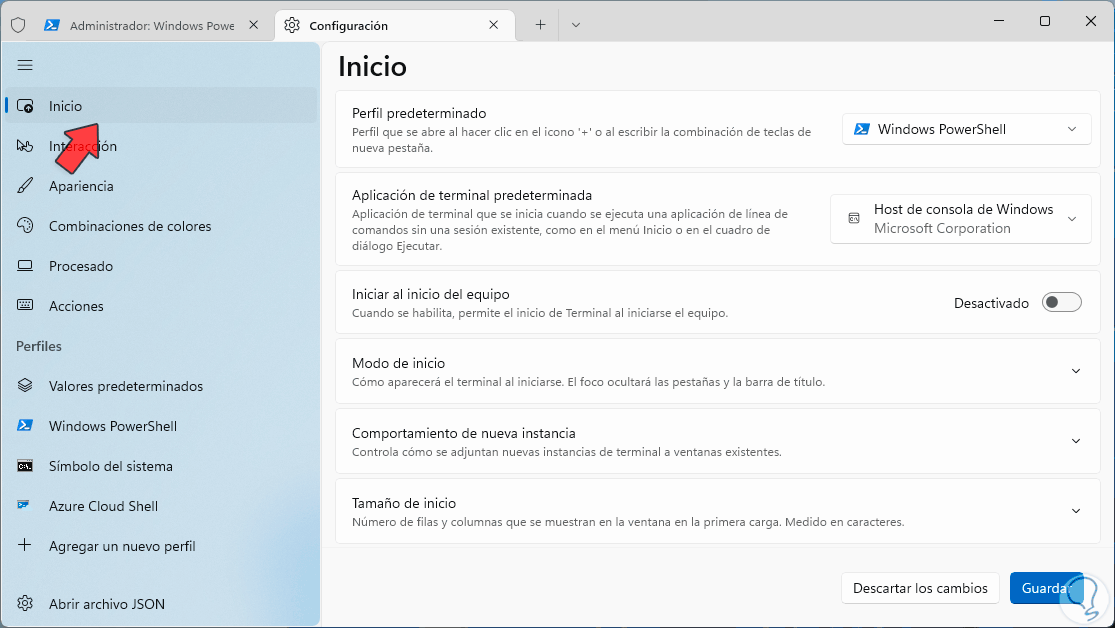Open Aplicación de terminal predeterminada dropdown

[960, 219]
